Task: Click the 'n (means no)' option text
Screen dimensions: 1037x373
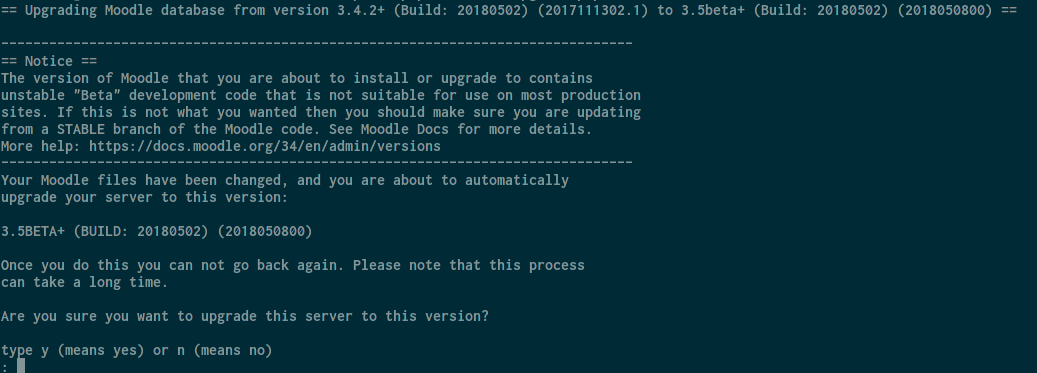Action: [x=224, y=351]
